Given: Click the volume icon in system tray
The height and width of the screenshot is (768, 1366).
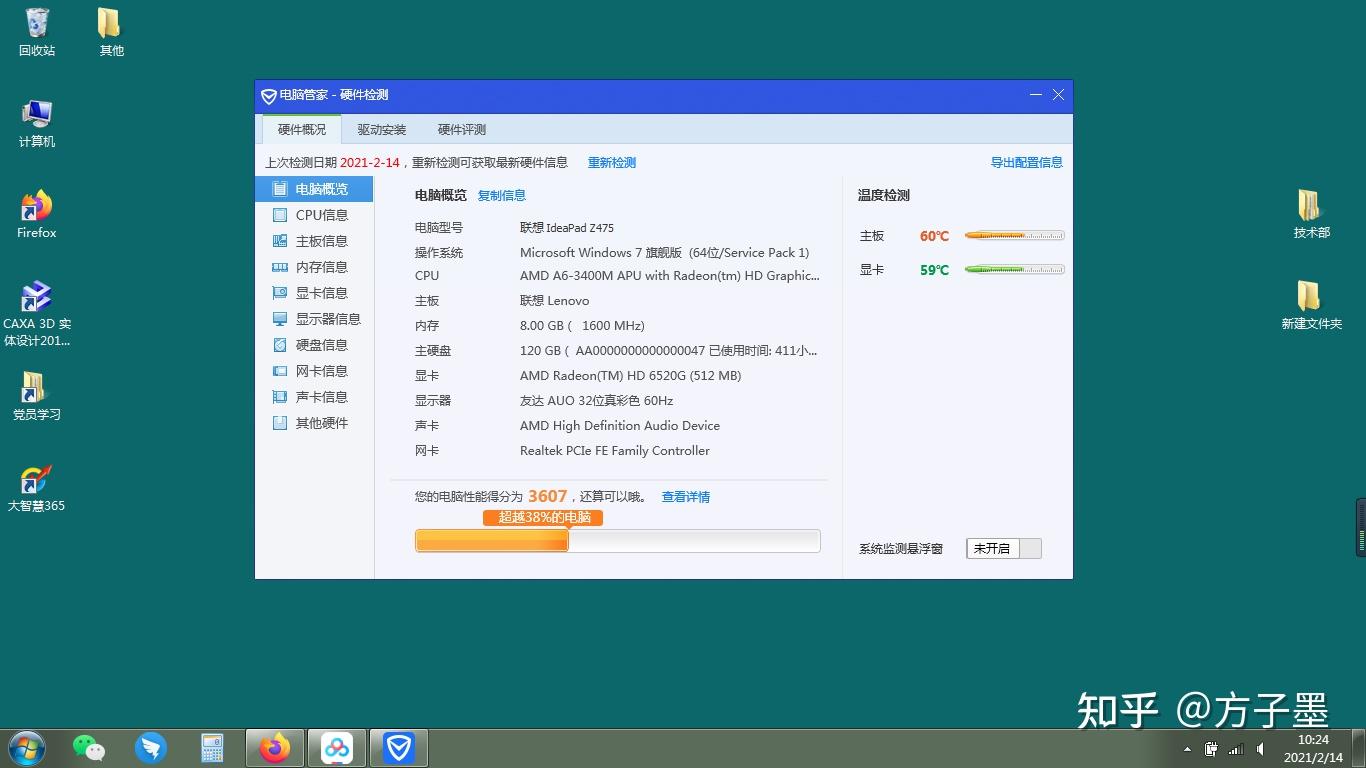Looking at the screenshot, I should tap(1262, 749).
